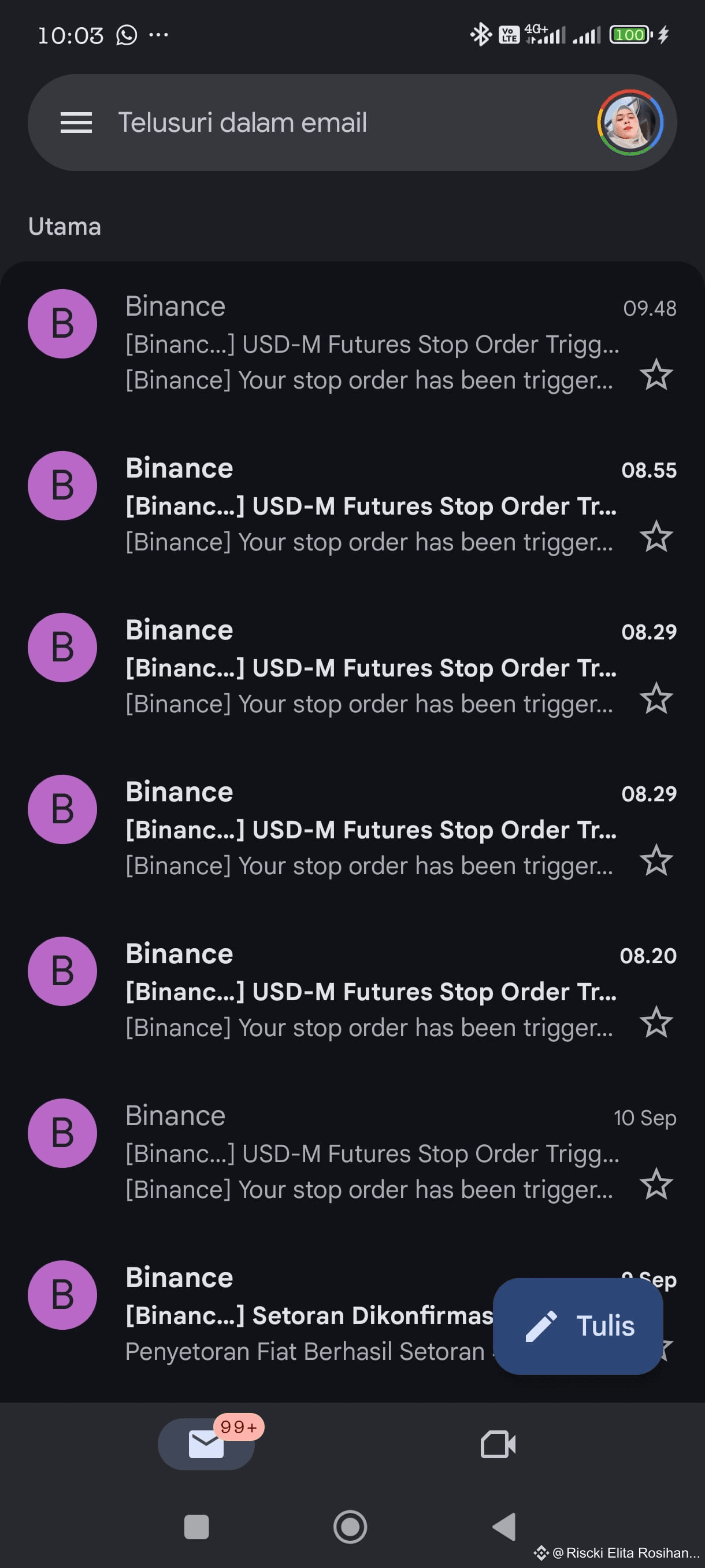Tap the Android recent apps square
The width and height of the screenshot is (705, 1568).
(x=196, y=1526)
